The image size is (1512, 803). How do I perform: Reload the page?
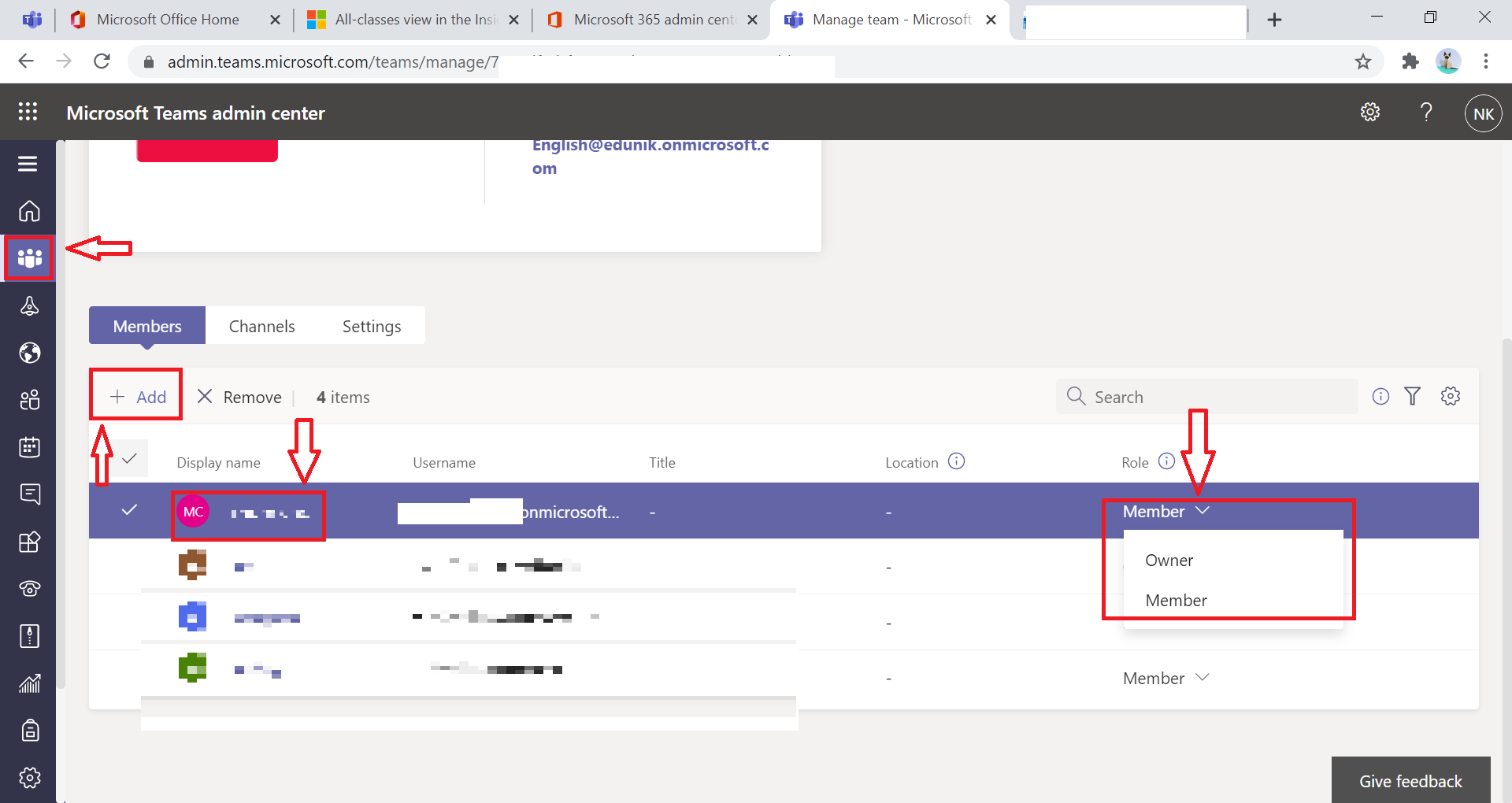point(102,61)
